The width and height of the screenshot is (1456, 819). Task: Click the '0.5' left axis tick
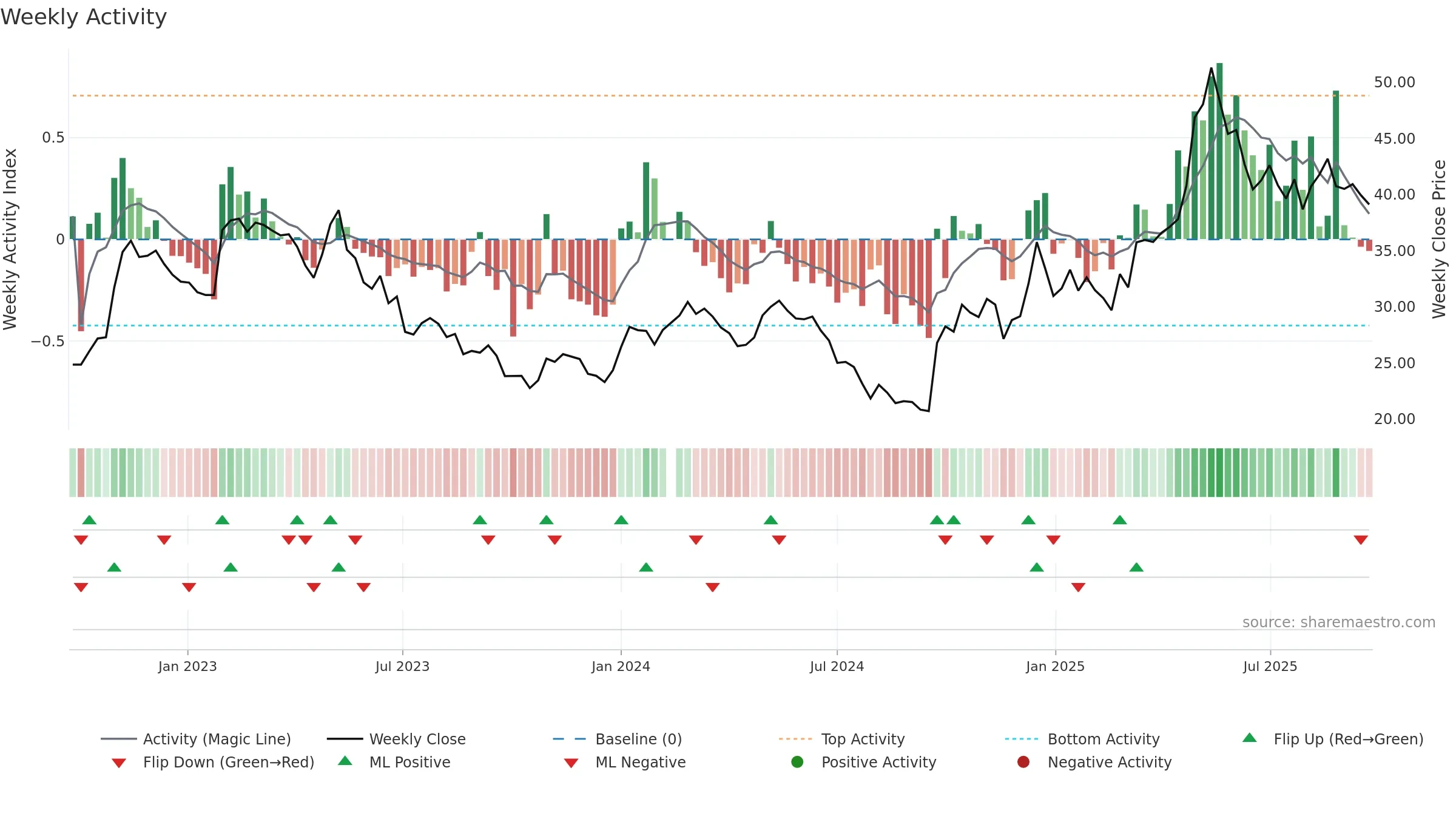(x=53, y=138)
